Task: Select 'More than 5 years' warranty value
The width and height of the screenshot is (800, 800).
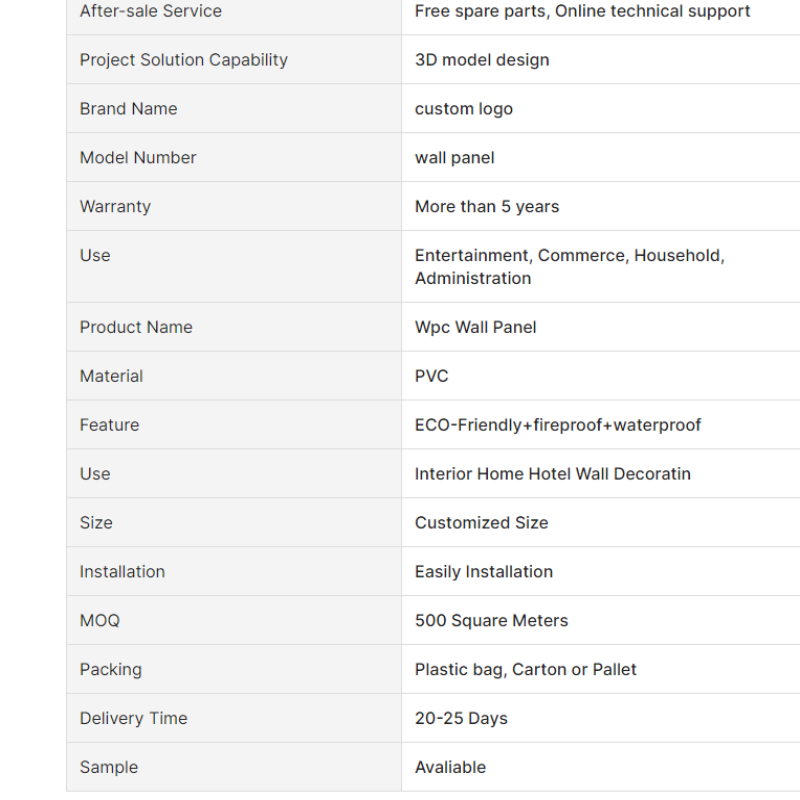Action: coord(487,207)
